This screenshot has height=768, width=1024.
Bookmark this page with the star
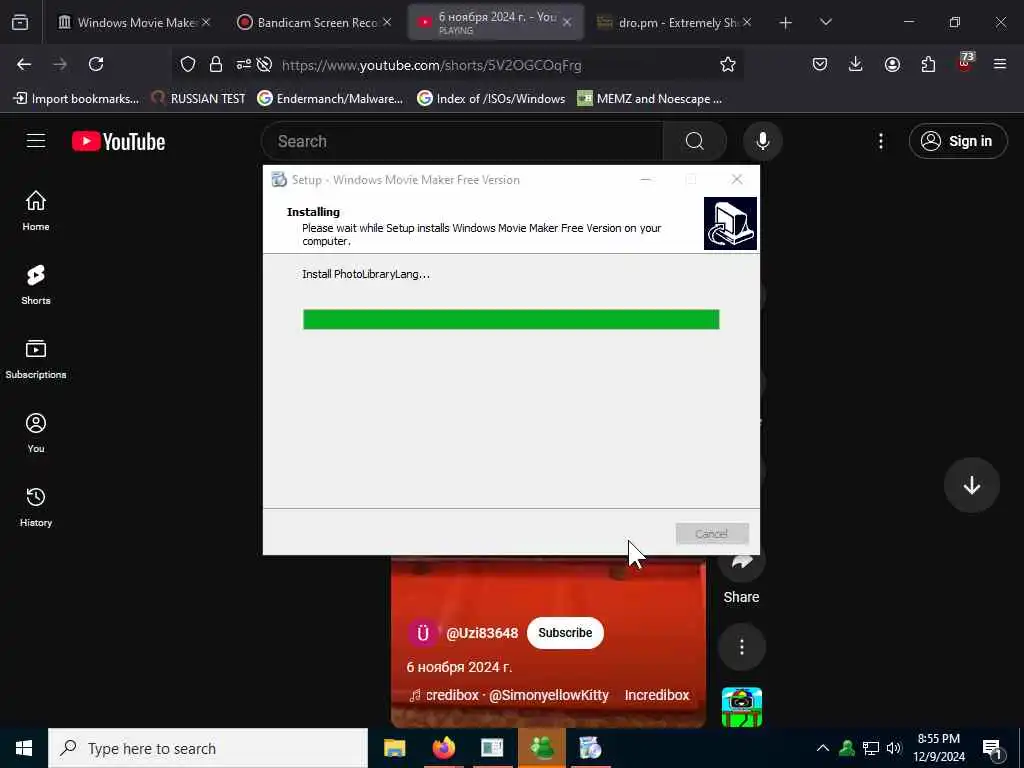pyautogui.click(x=728, y=64)
